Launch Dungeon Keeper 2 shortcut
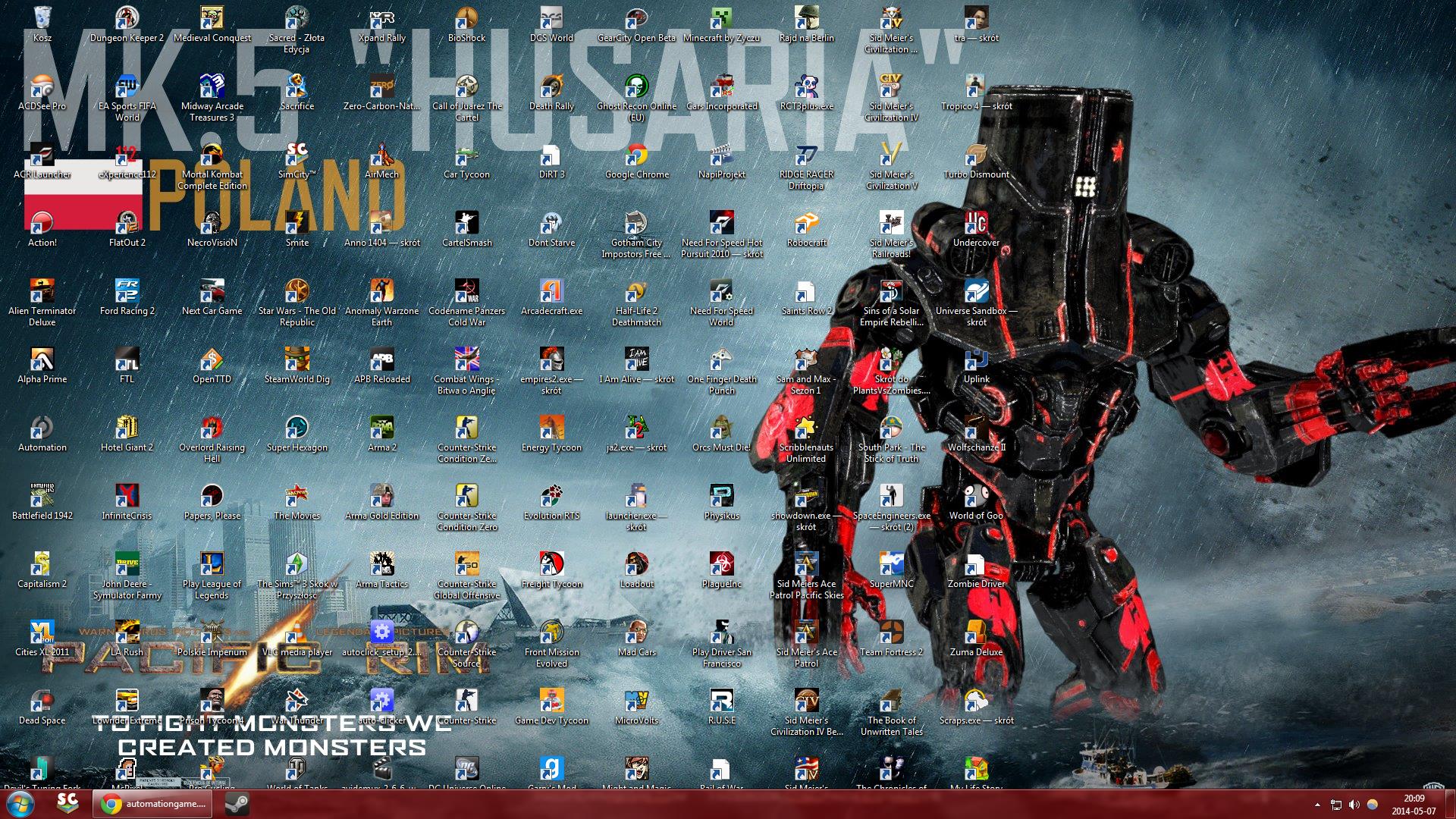This screenshot has width=1456, height=819. click(127, 24)
